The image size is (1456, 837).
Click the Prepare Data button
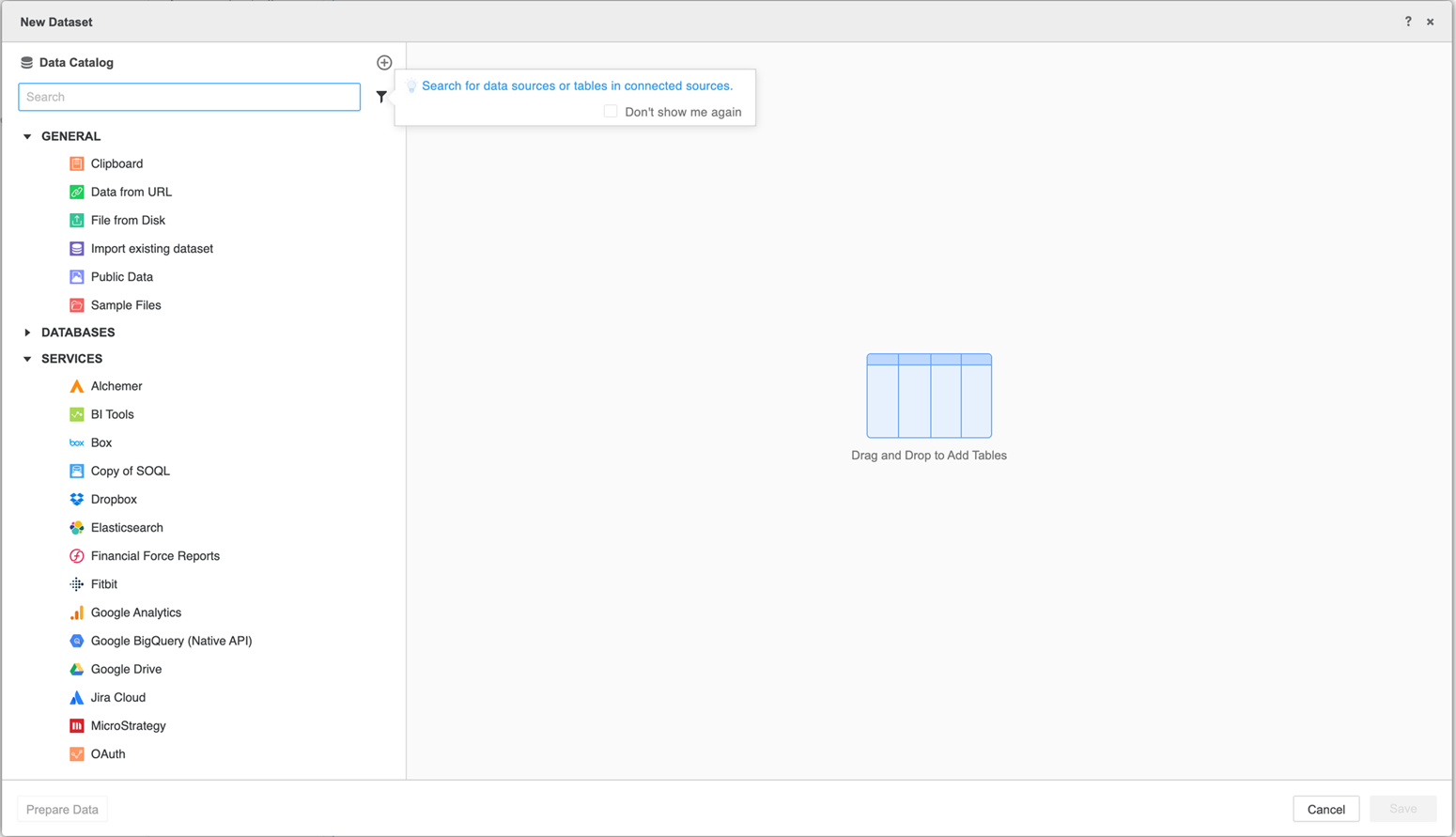tap(61, 809)
